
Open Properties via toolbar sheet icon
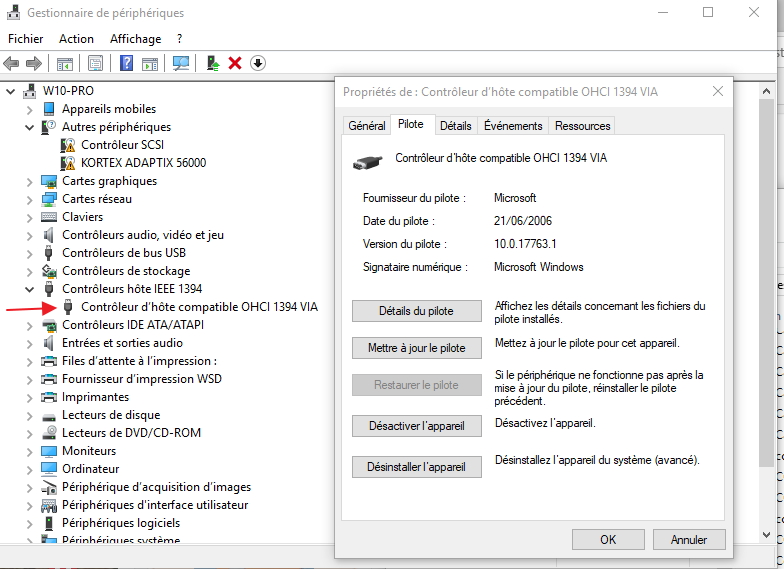96,64
